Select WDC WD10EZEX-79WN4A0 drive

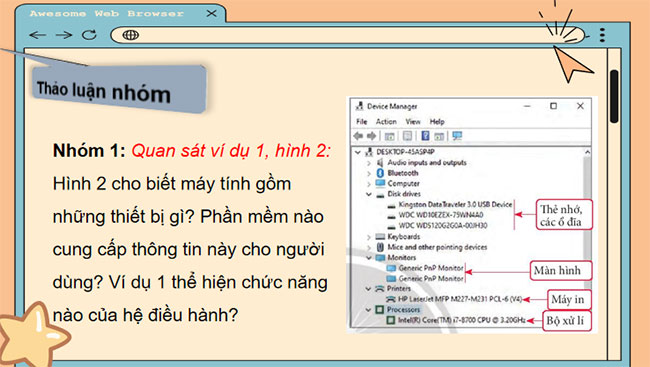pos(441,215)
